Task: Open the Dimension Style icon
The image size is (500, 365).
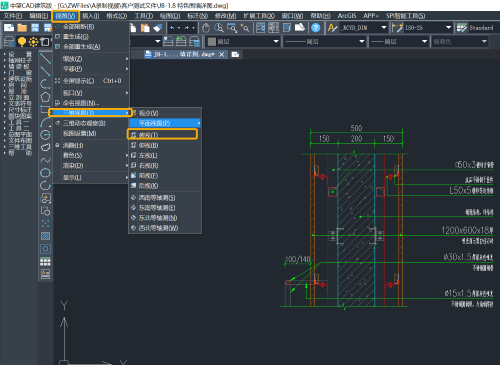Action: point(397,28)
